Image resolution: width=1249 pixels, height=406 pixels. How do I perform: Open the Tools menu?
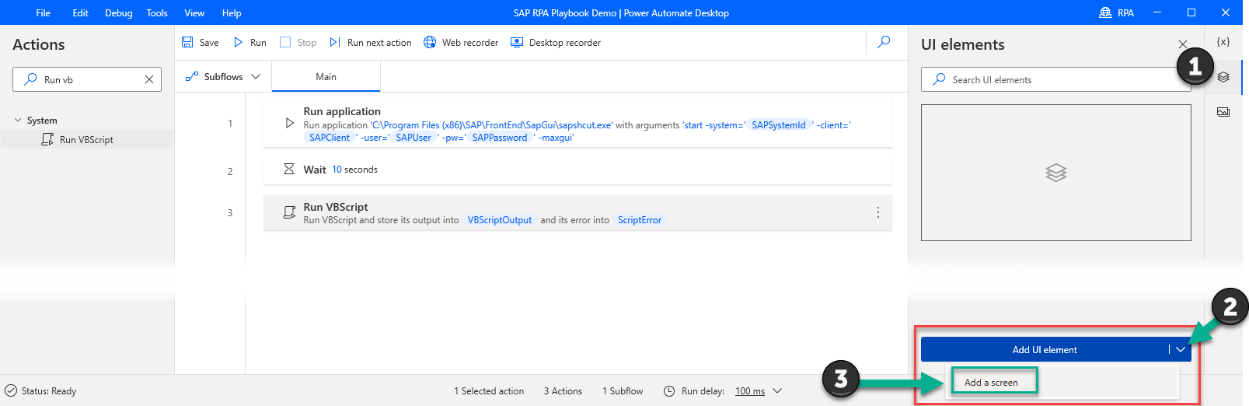point(157,13)
